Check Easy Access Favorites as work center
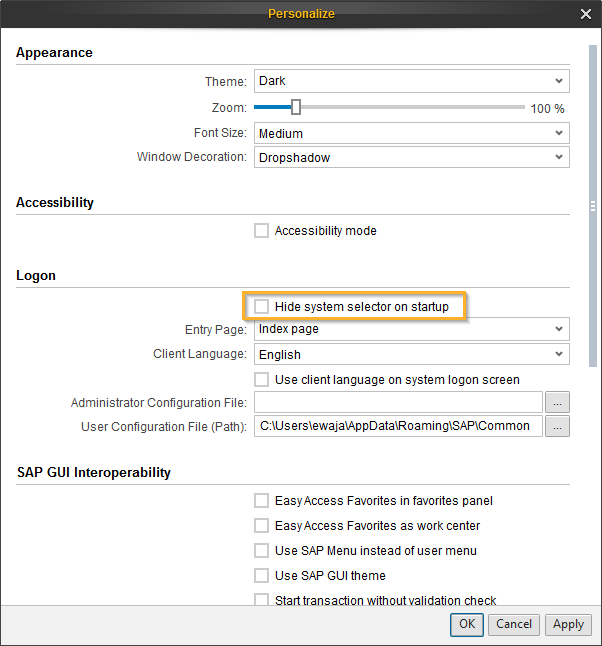 coord(262,526)
